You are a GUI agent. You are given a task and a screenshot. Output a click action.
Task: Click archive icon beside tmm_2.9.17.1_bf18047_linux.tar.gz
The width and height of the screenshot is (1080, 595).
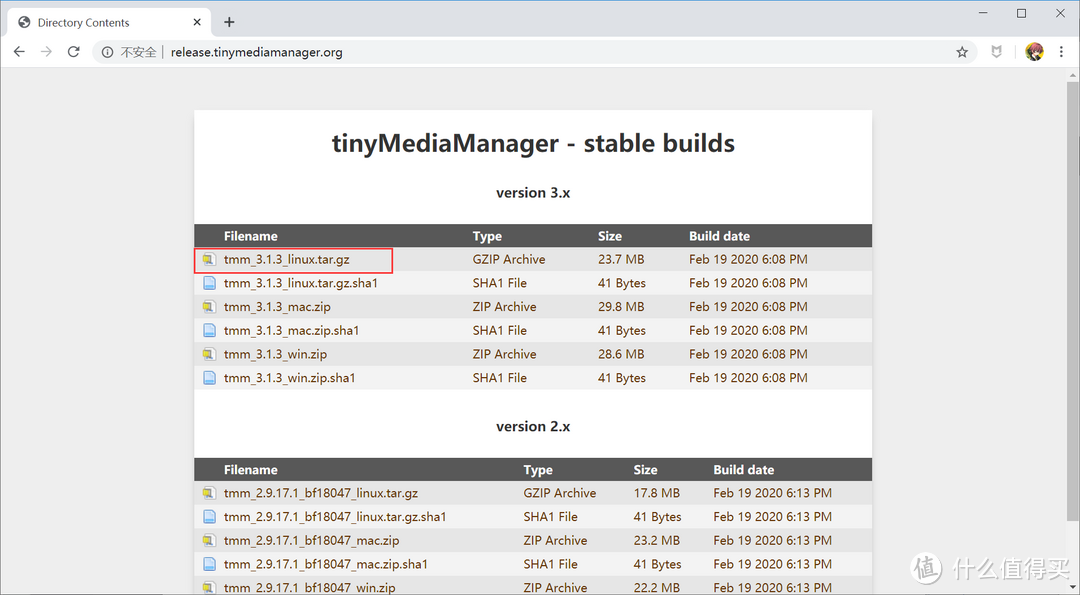[209, 493]
